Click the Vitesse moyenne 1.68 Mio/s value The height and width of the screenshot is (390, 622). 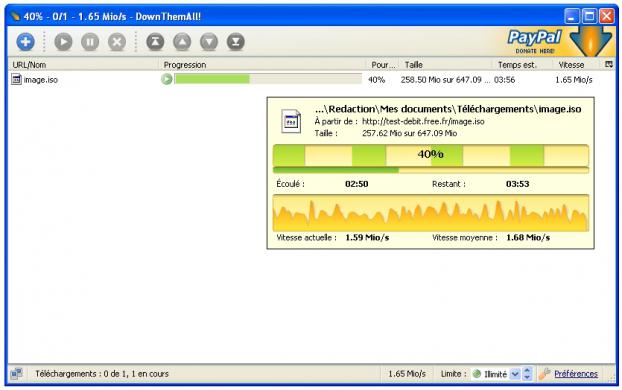[x=528, y=238]
